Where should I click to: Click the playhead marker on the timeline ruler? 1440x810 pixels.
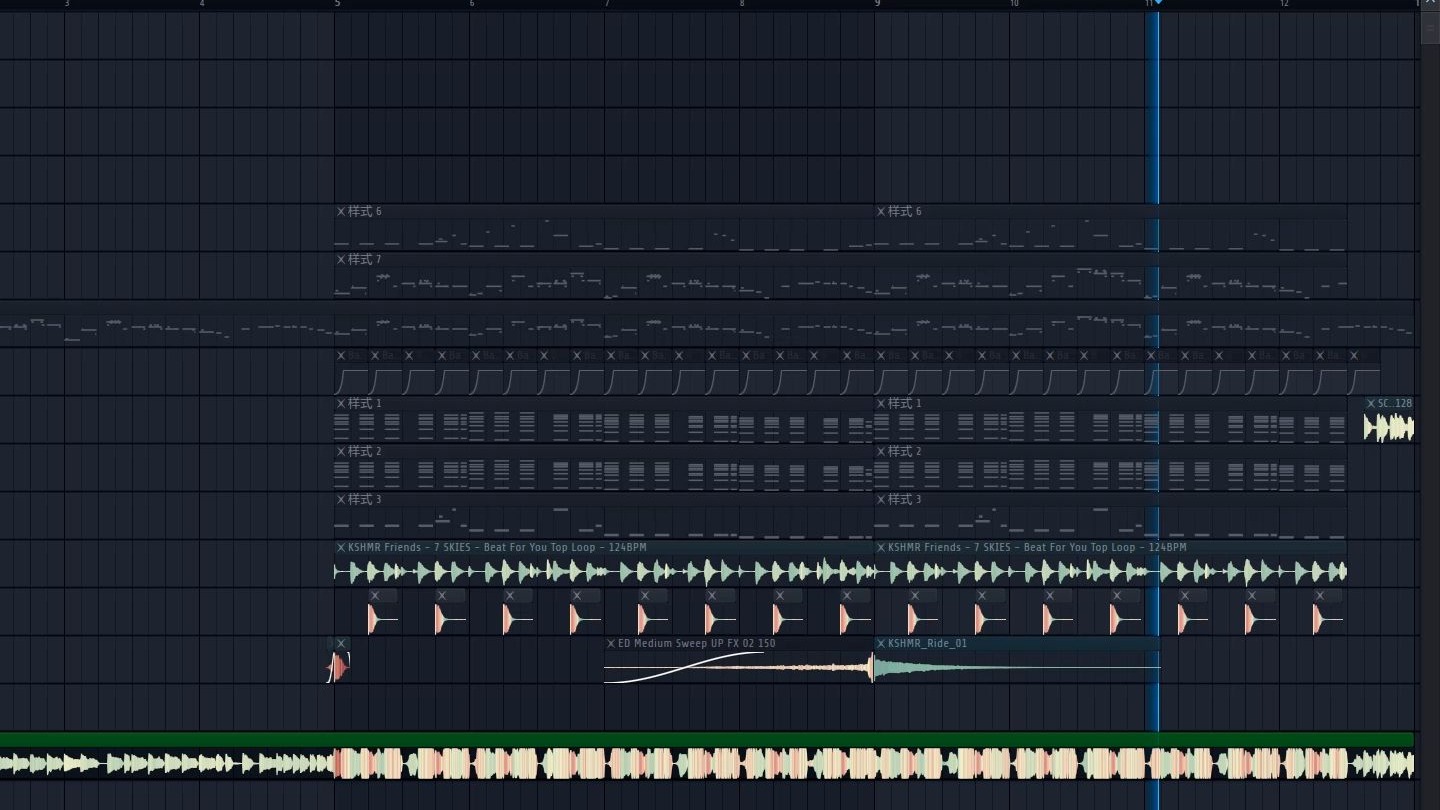(1158, 4)
